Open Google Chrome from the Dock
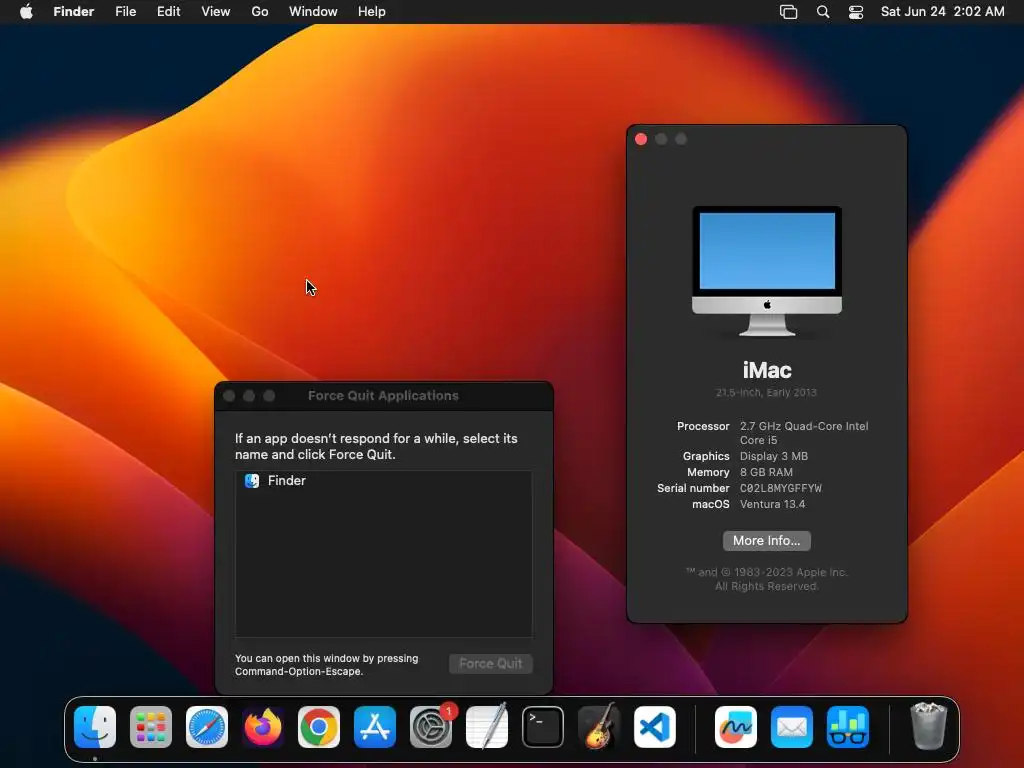1024x768 pixels. (319, 727)
